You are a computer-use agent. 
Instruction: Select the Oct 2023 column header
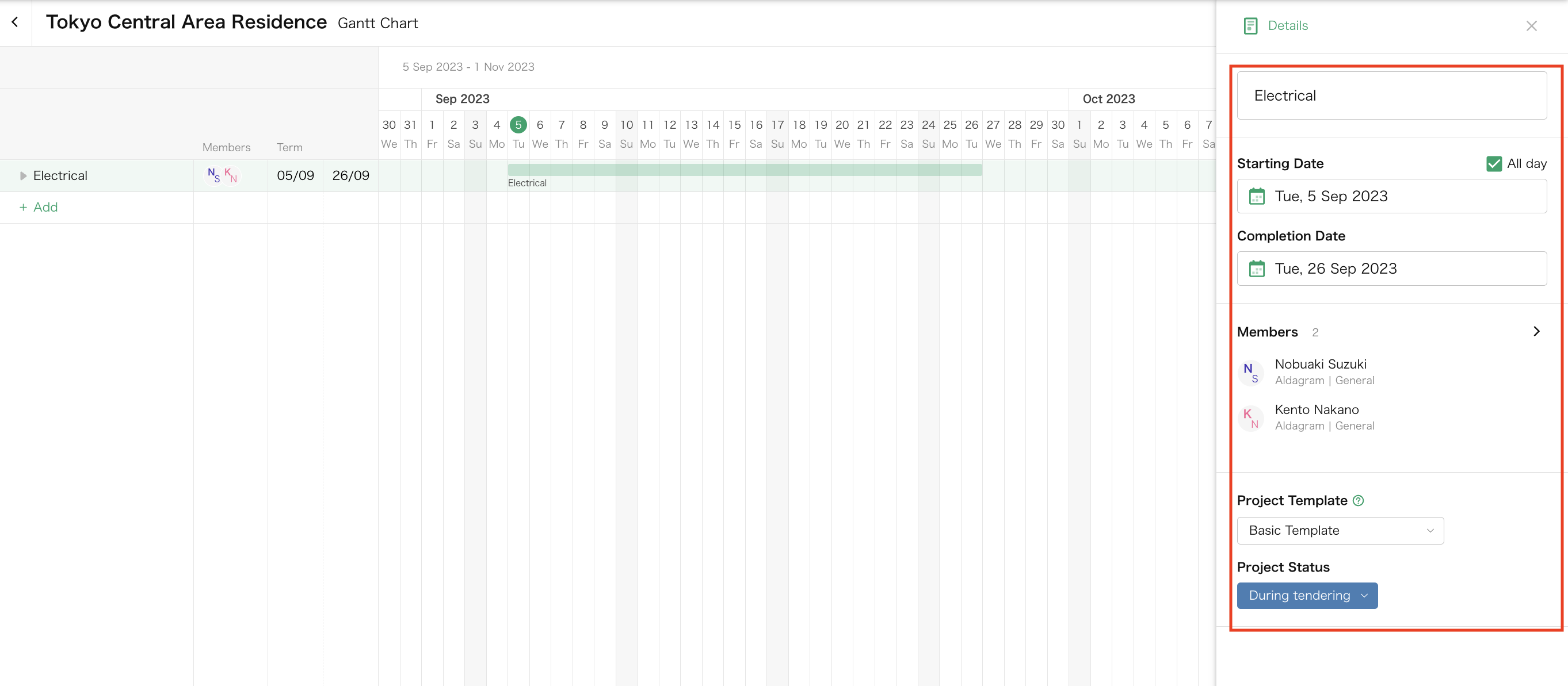pyautogui.click(x=1108, y=98)
